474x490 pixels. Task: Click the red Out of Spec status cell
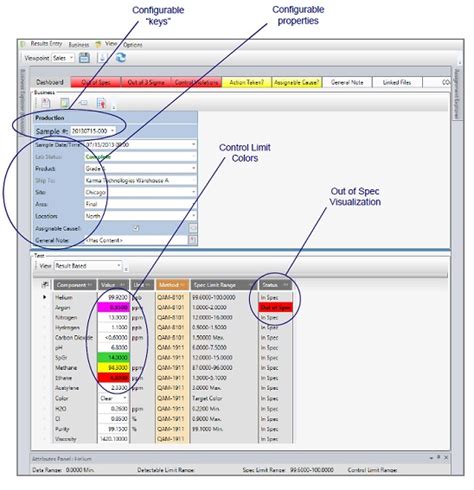[275, 307]
